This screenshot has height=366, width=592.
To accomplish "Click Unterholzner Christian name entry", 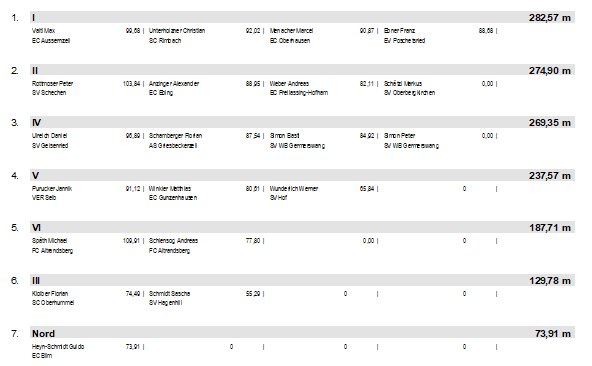I will pos(177,31).
